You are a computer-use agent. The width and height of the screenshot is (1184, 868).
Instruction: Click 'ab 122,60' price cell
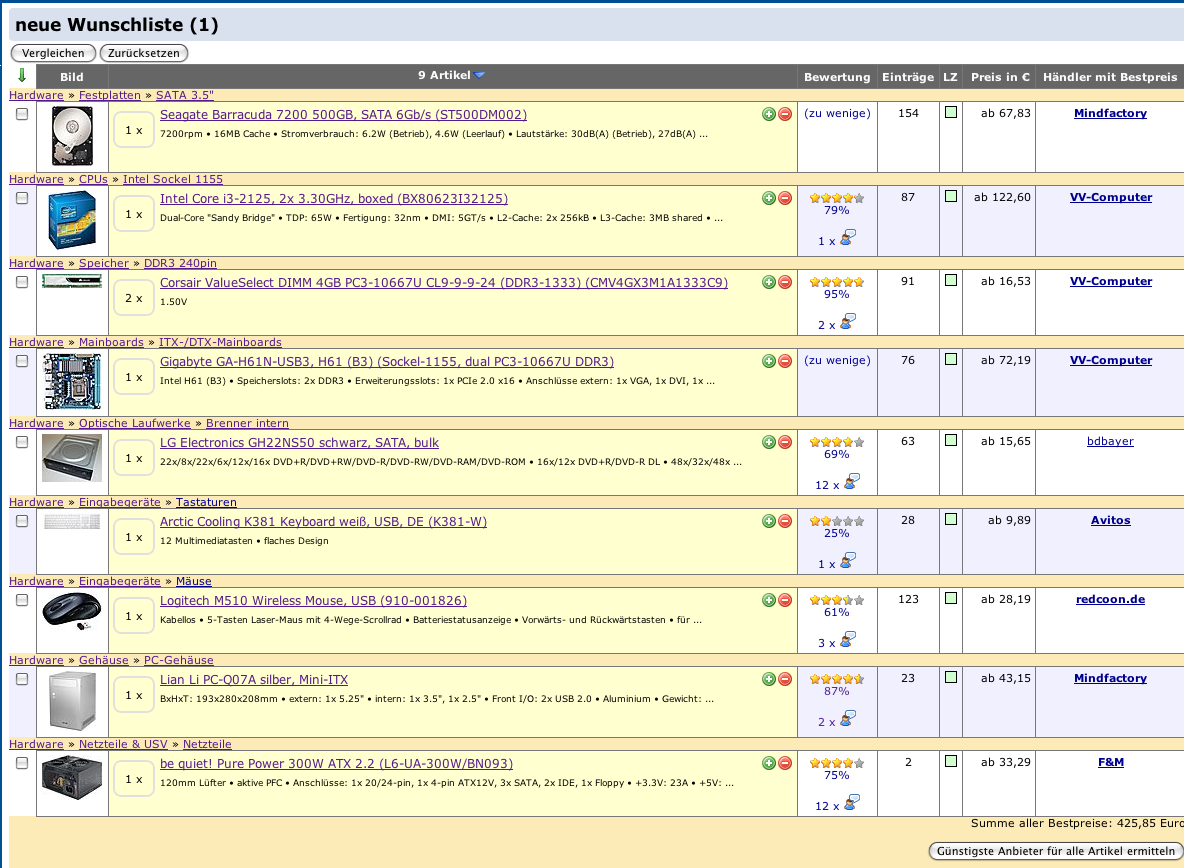tap(1001, 197)
